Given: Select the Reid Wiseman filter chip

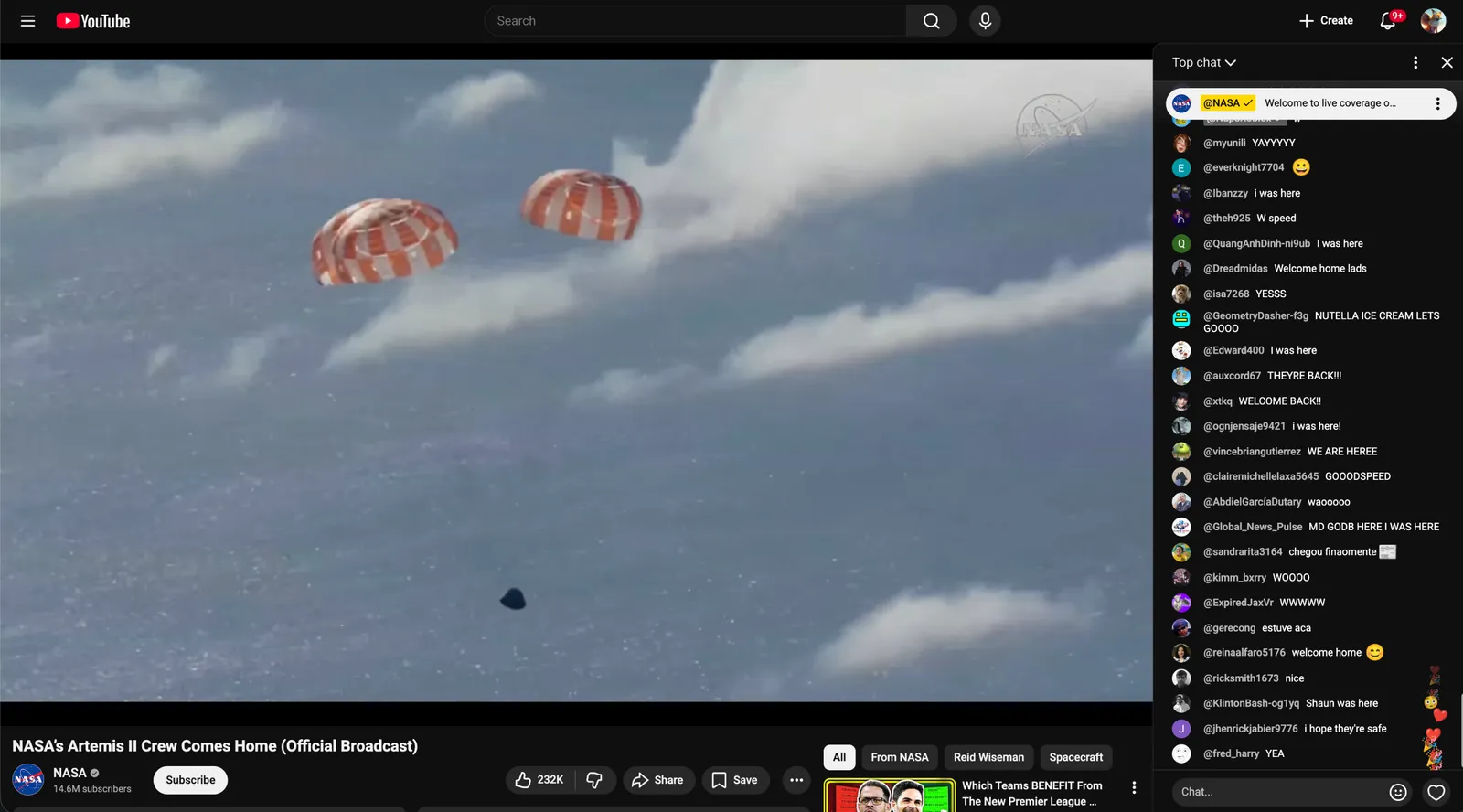Looking at the screenshot, I should pyautogui.click(x=988, y=757).
